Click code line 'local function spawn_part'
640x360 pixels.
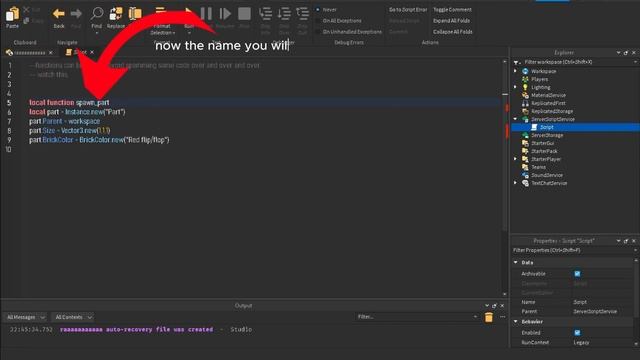tap(69, 102)
